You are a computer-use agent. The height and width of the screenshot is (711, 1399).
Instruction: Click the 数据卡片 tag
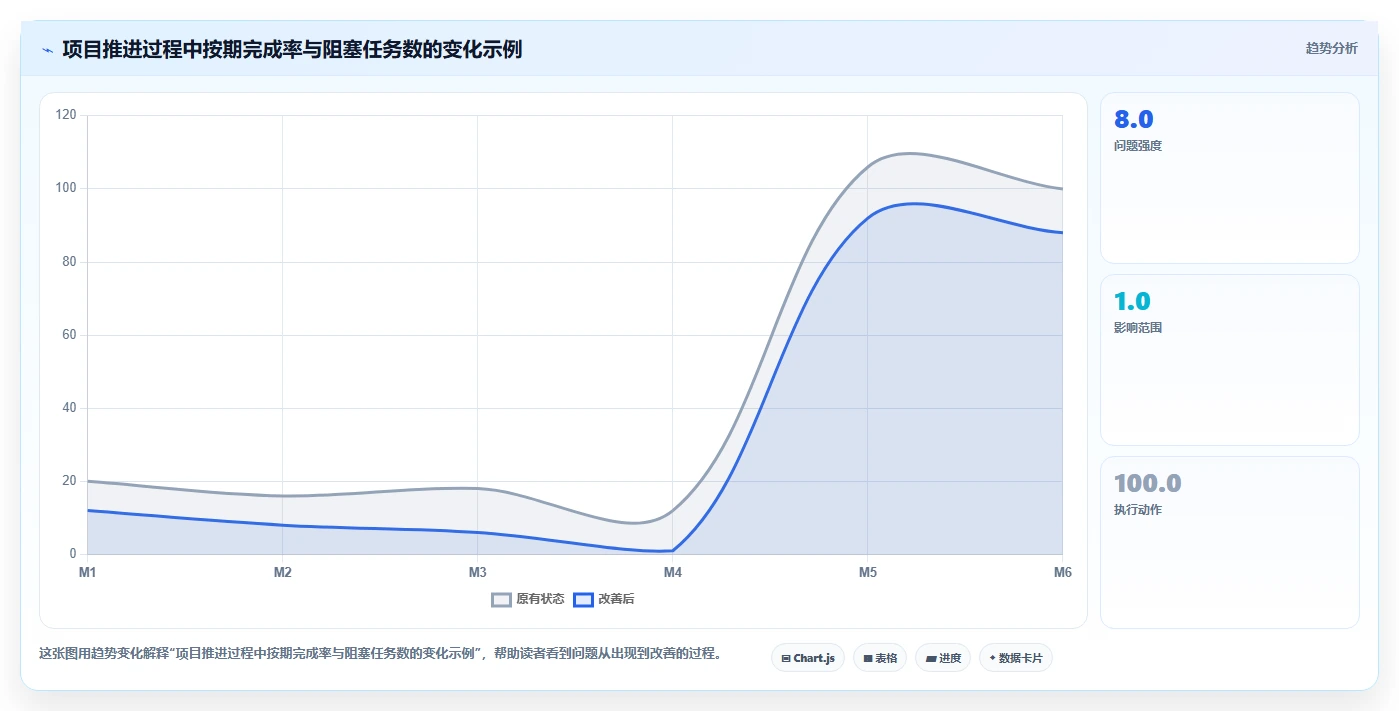click(x=1016, y=658)
